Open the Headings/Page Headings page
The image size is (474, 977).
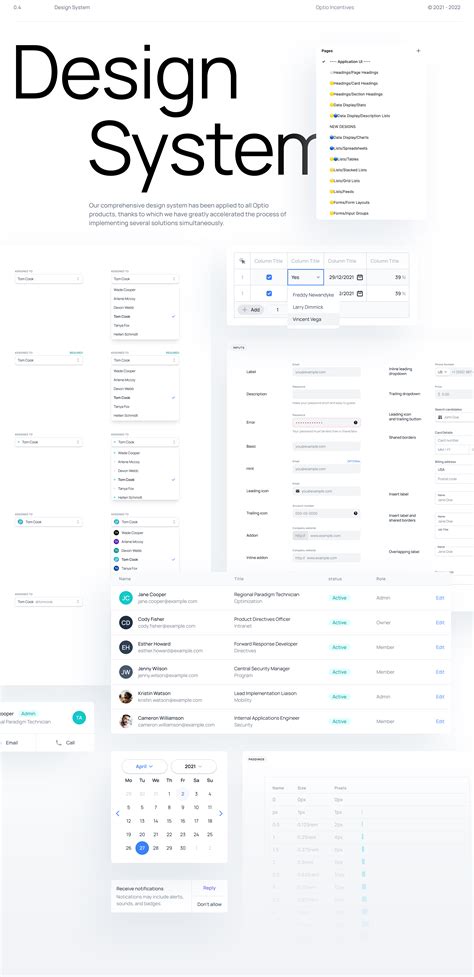pos(354,72)
